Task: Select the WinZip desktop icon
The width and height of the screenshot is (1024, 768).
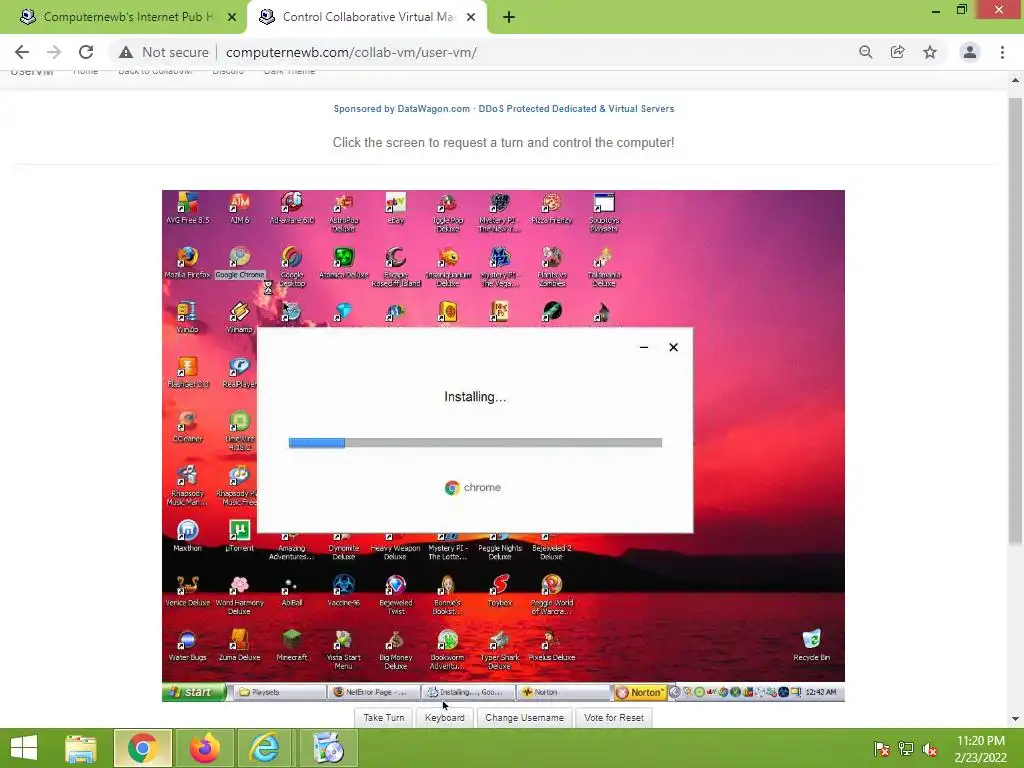Action: coord(187,317)
